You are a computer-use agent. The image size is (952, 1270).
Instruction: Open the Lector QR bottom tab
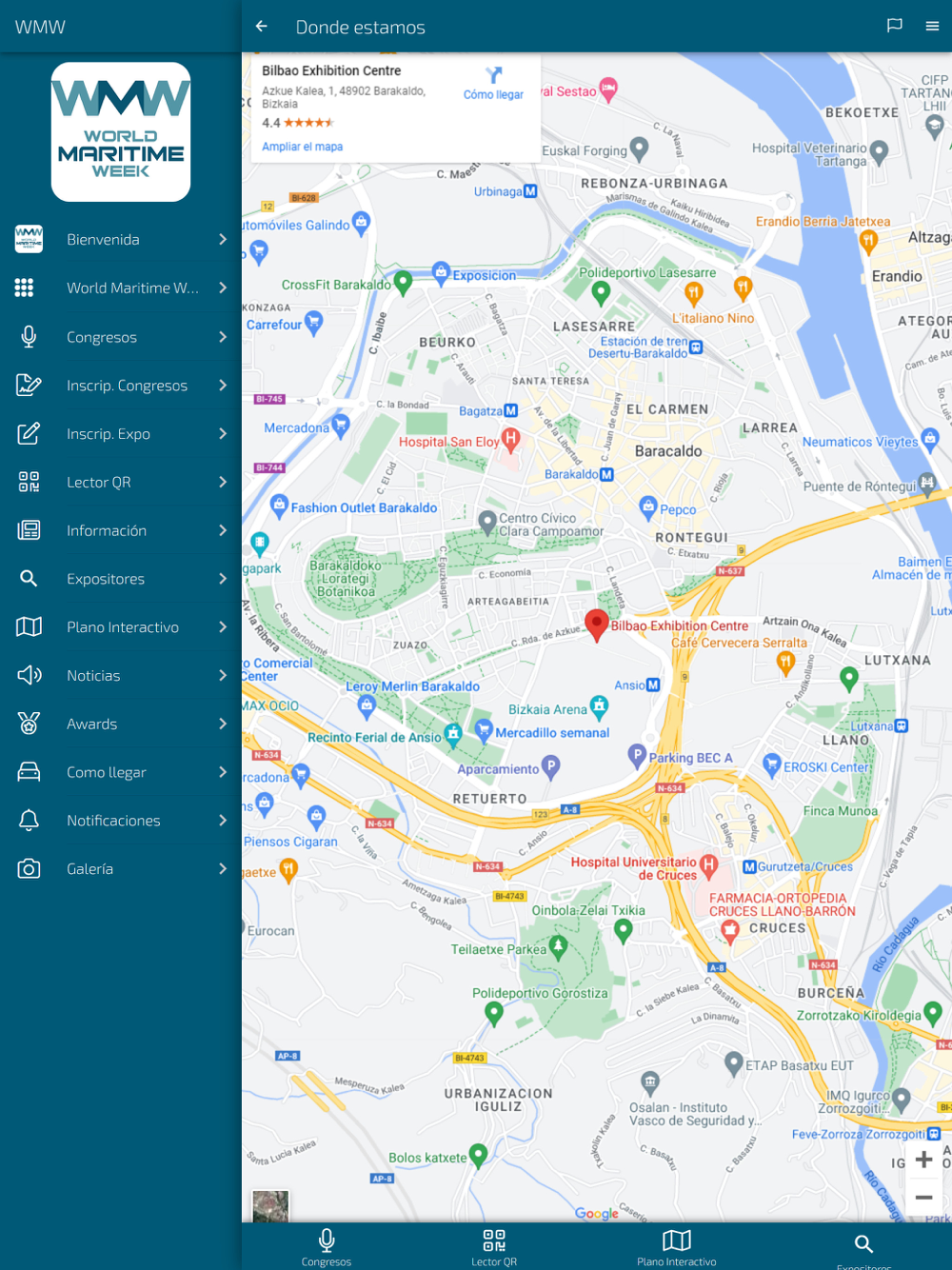(x=494, y=1246)
